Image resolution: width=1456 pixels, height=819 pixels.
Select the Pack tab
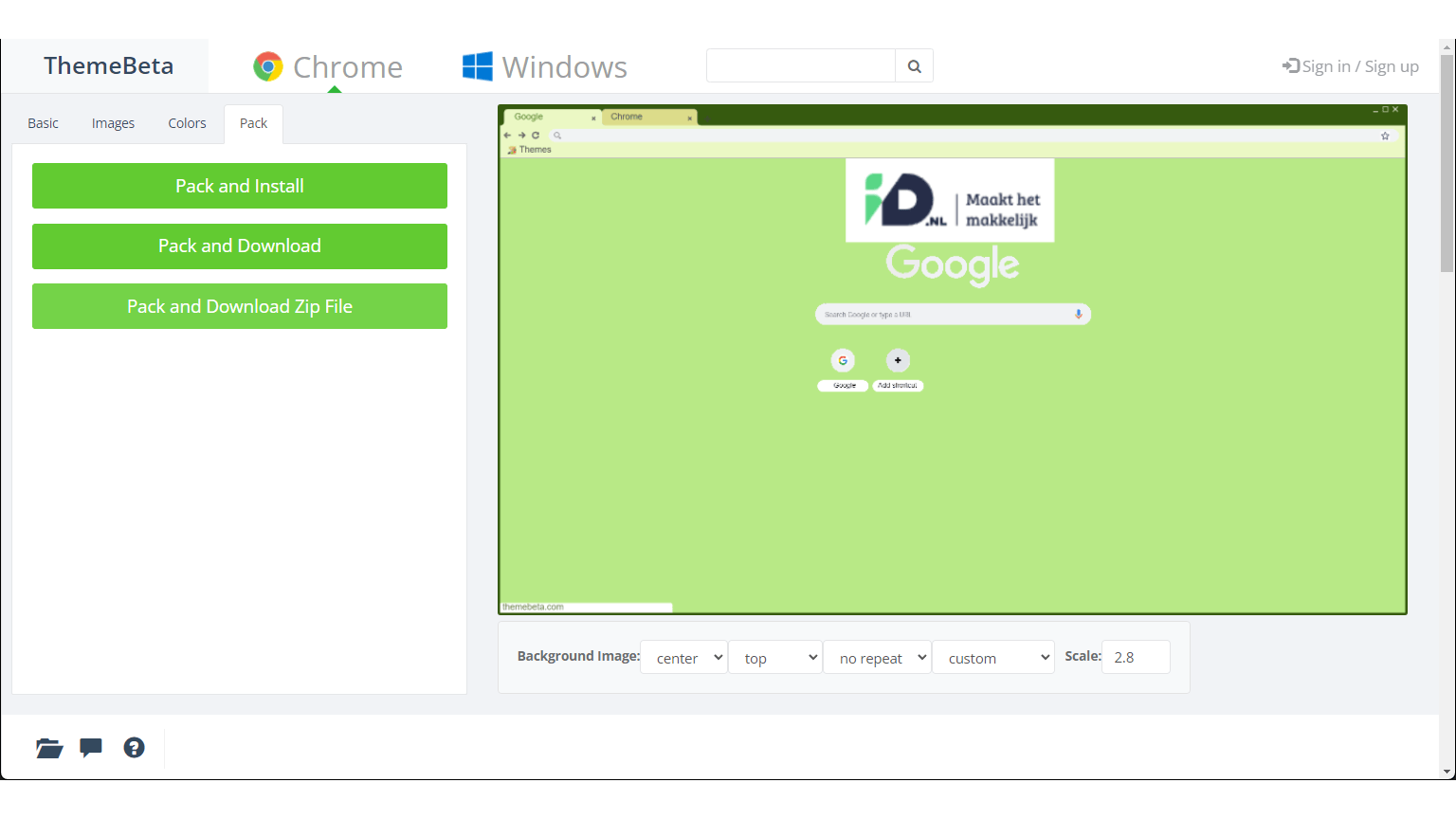click(x=253, y=123)
